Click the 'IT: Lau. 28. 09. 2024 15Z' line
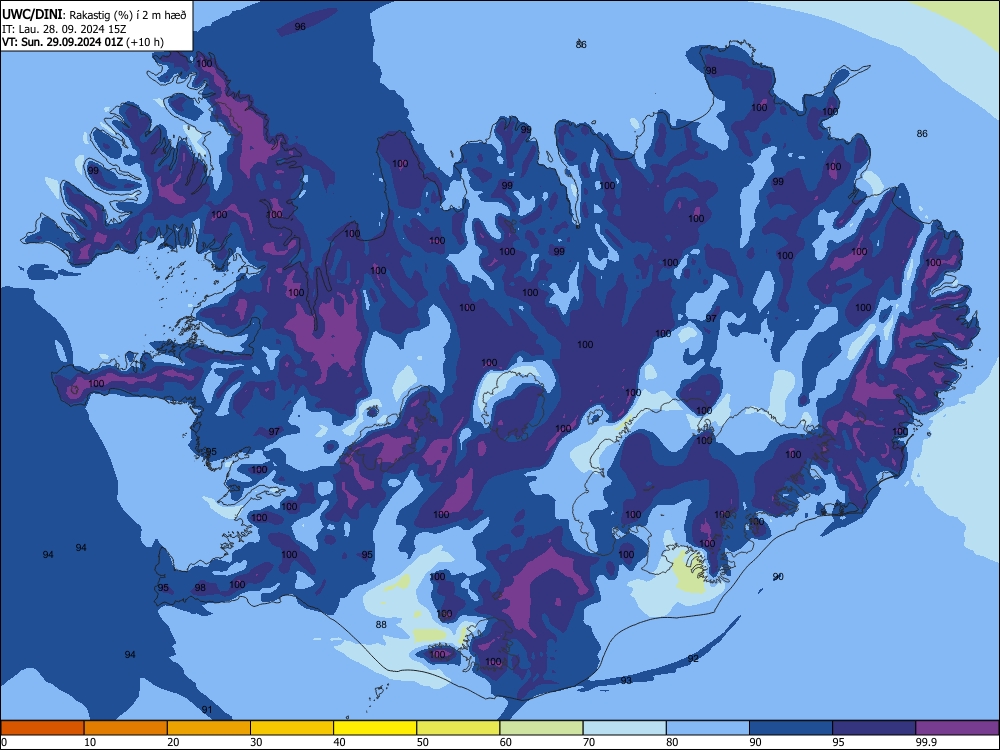Image resolution: width=1000 pixels, height=750 pixels. coord(64,29)
